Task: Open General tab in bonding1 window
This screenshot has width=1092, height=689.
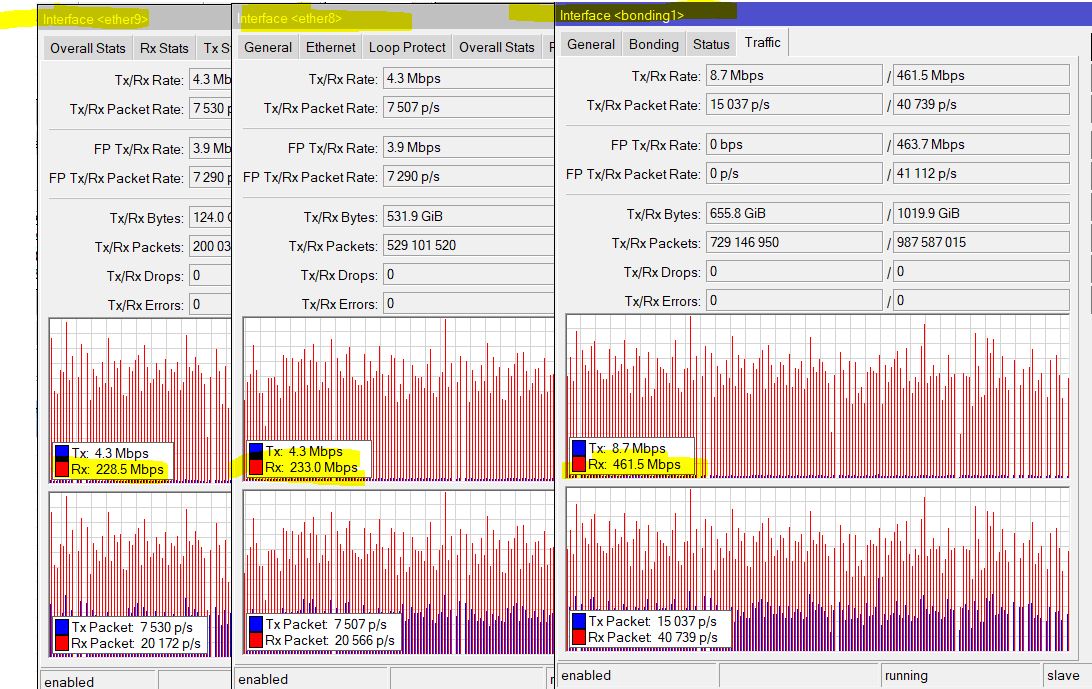Action: tap(591, 44)
